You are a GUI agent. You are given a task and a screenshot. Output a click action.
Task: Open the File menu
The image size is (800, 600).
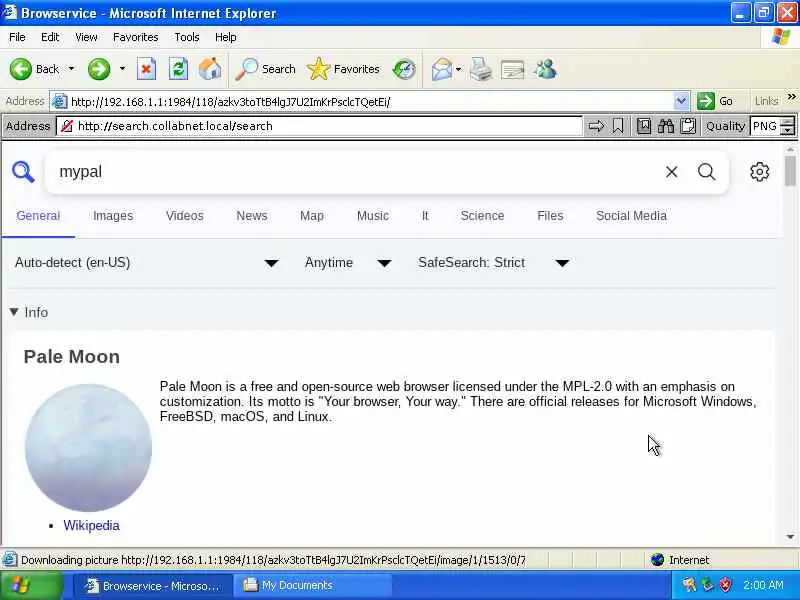[17, 37]
